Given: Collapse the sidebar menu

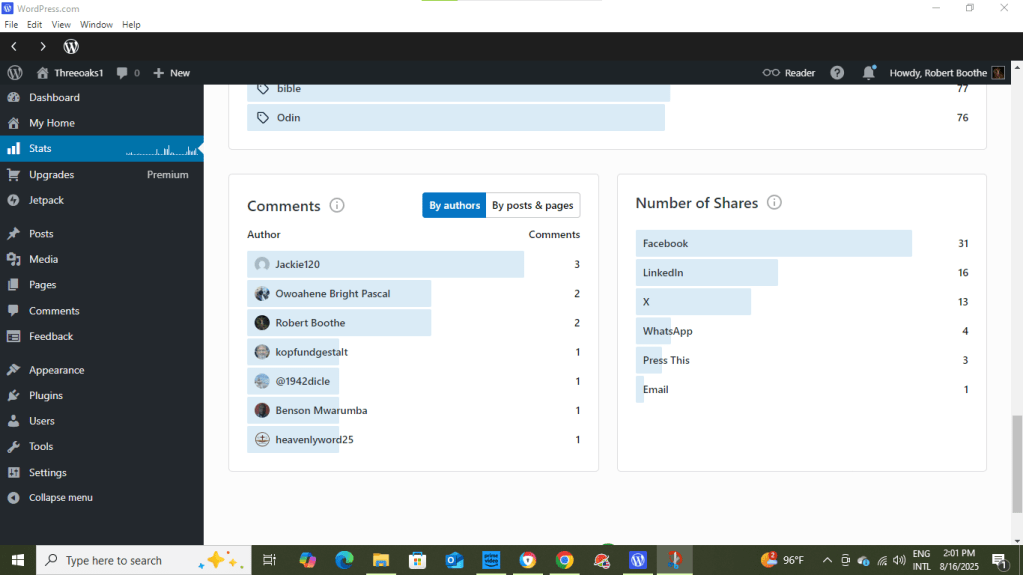Looking at the screenshot, I should 60,498.
